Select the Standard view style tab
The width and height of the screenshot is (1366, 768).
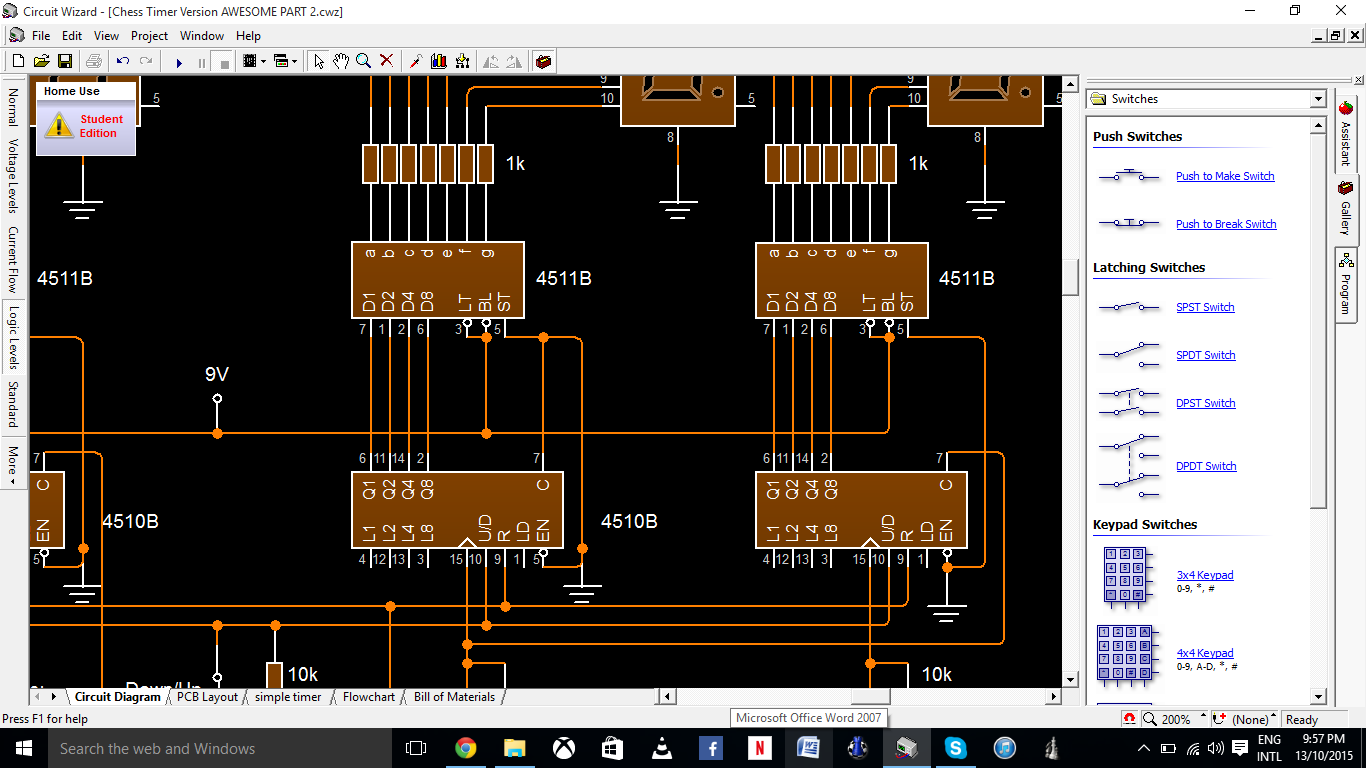[x=13, y=404]
